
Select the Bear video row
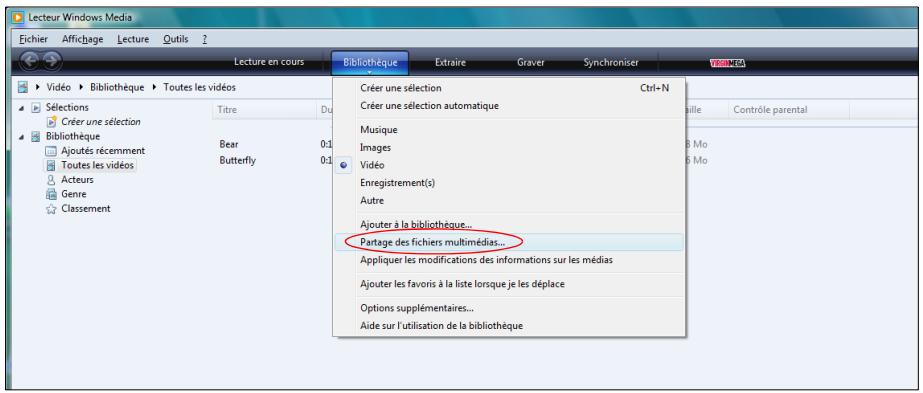click(229, 144)
